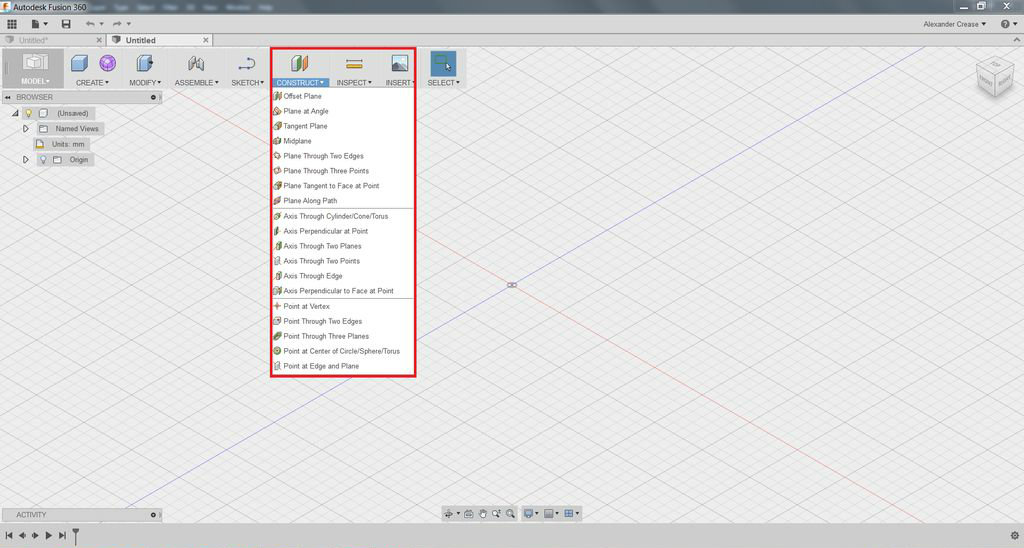
Task: Select the Select tool icon
Action: pyautogui.click(x=443, y=63)
